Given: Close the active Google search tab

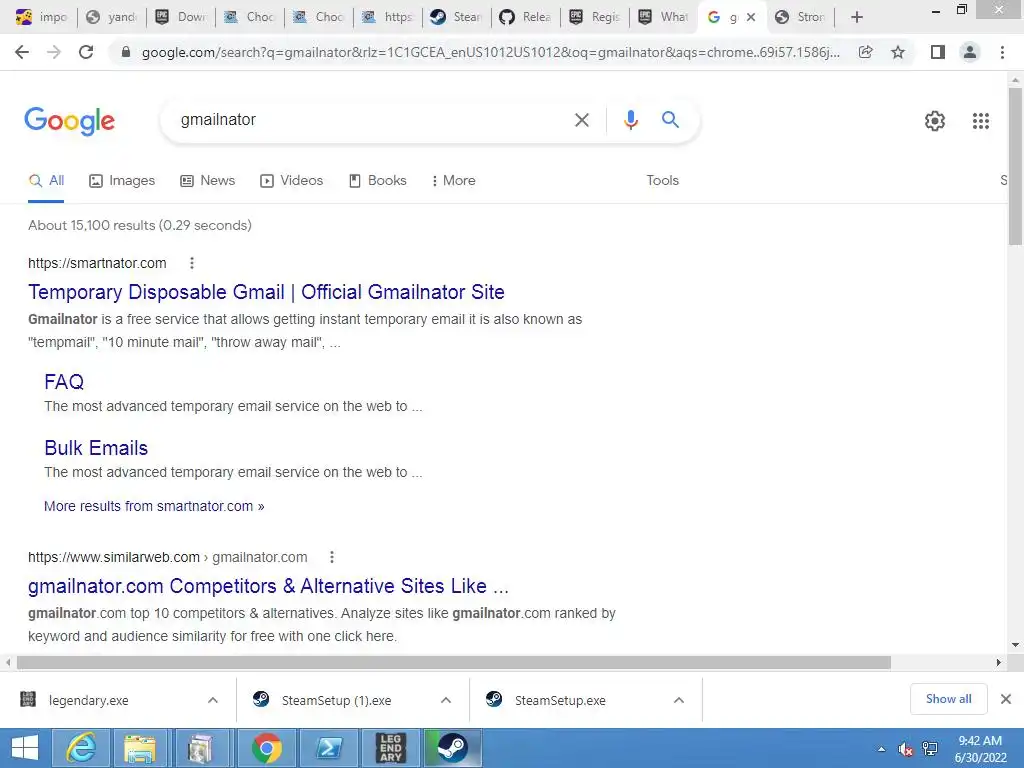Looking at the screenshot, I should tap(751, 17).
